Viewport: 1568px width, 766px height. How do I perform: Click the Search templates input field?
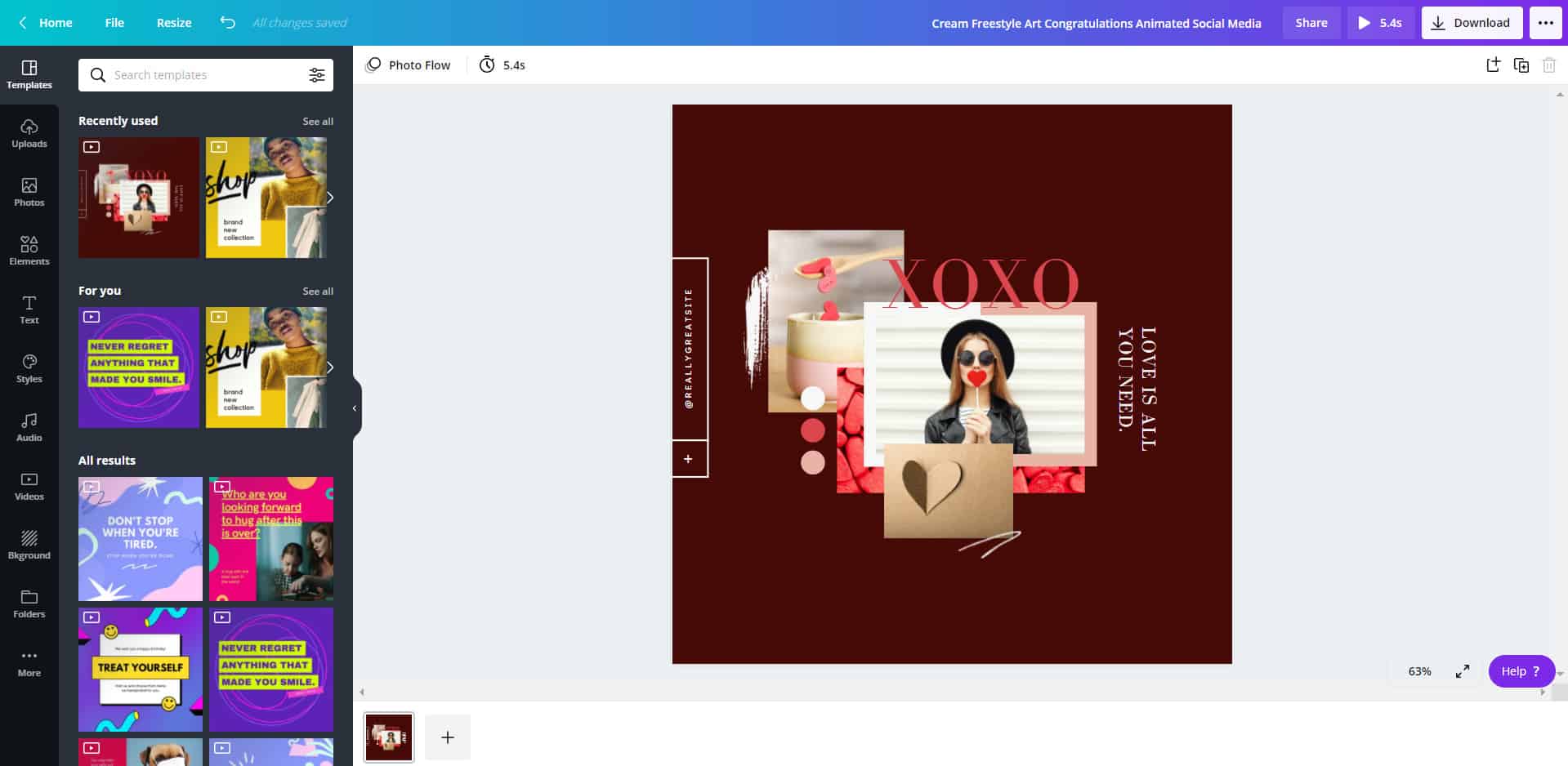click(x=200, y=75)
